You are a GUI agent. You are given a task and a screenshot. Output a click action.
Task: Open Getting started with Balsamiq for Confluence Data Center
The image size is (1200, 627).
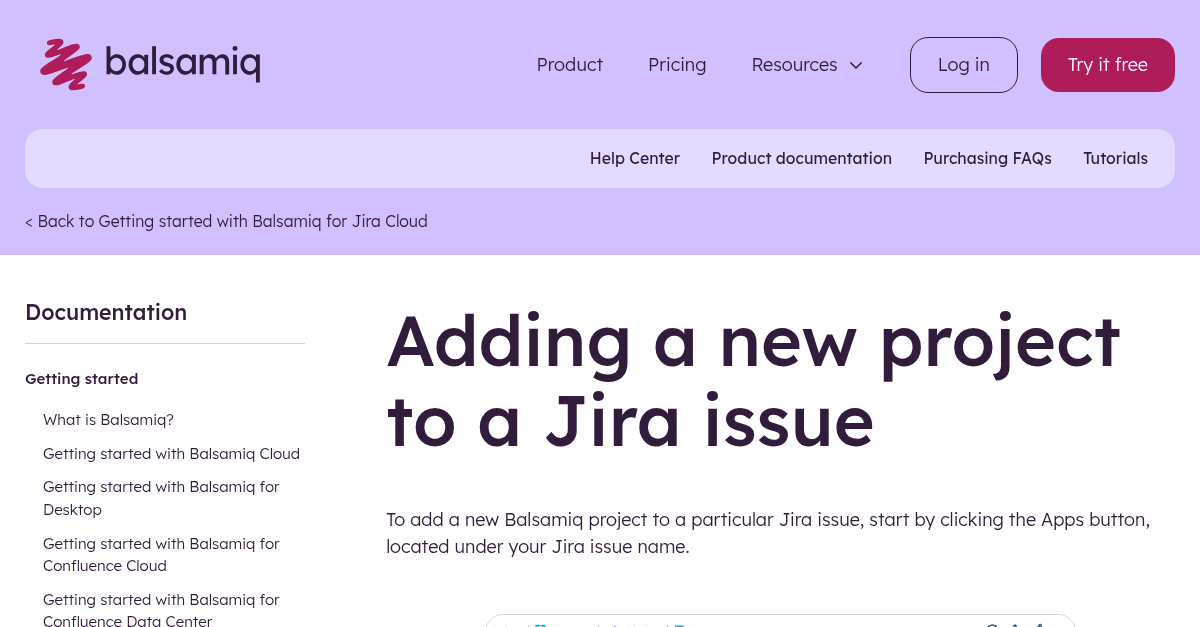161,610
